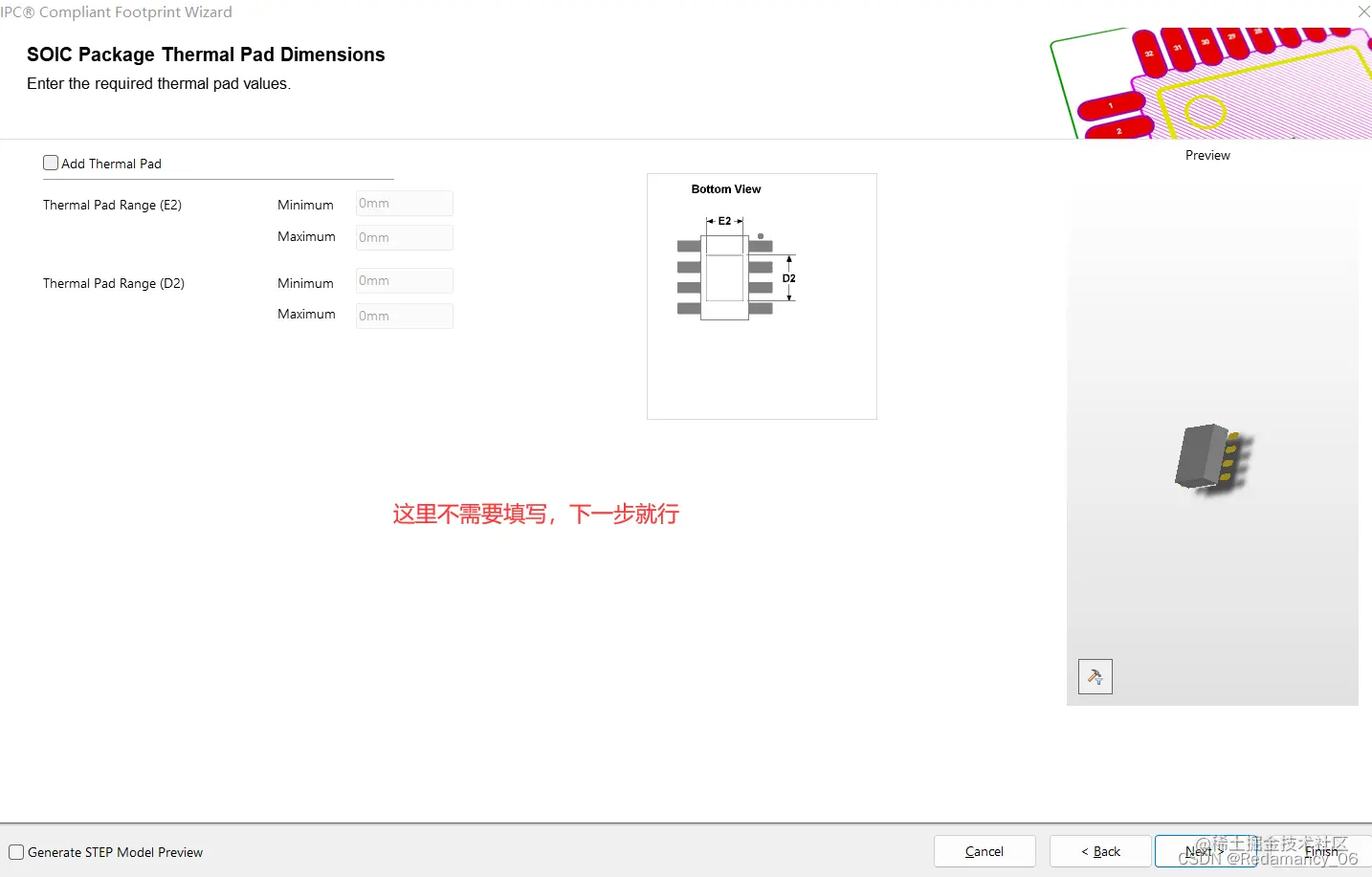Click the Thermal Pad Range D2 Minimum field
The image size is (1372, 877).
click(403, 280)
